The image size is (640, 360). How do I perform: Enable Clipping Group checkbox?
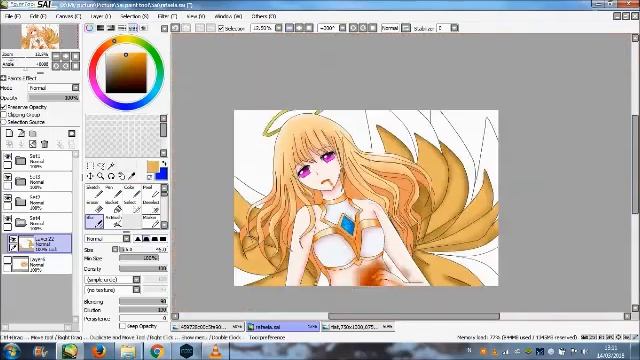(4, 115)
